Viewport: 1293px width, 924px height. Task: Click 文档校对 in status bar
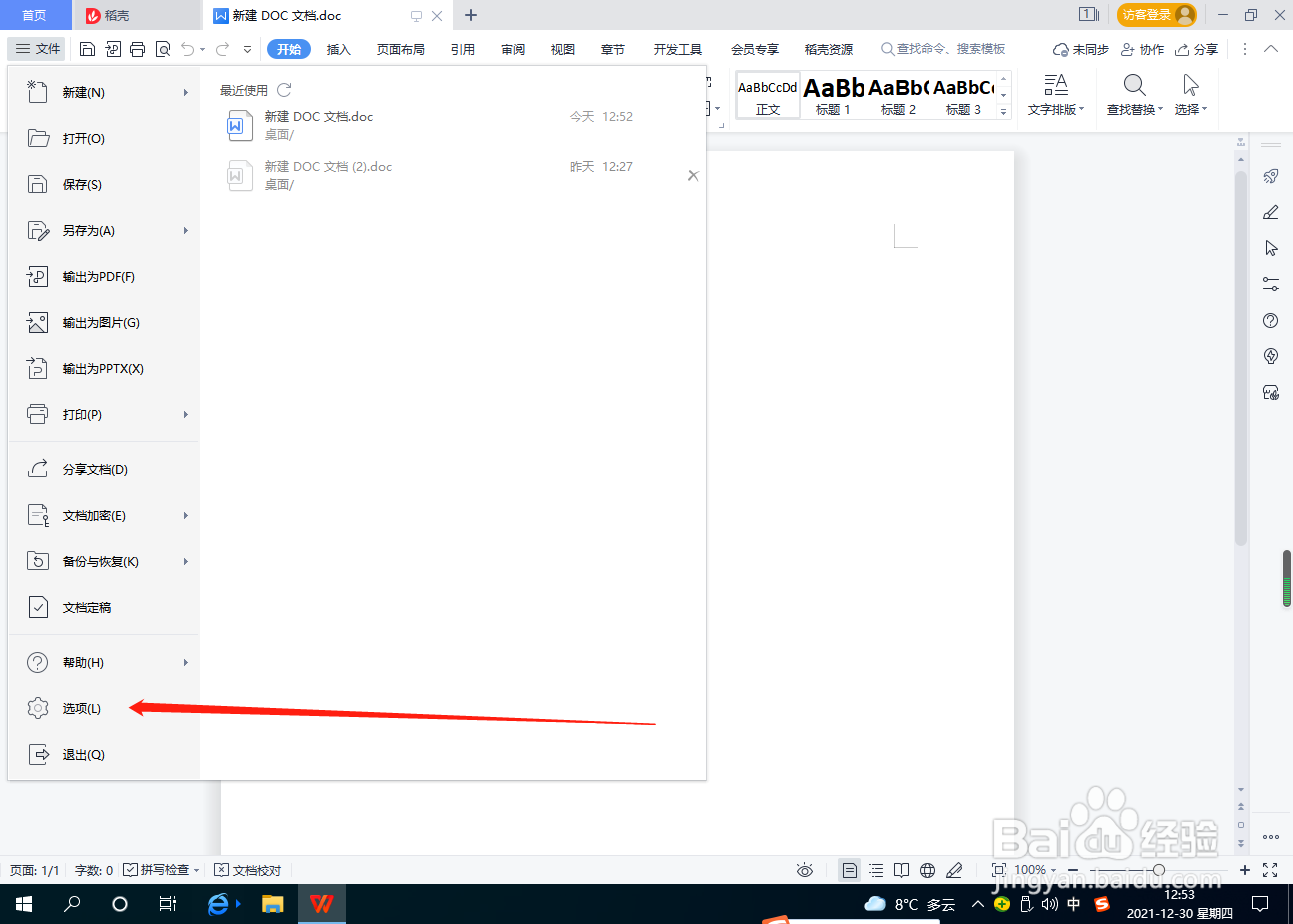pyautogui.click(x=248, y=870)
